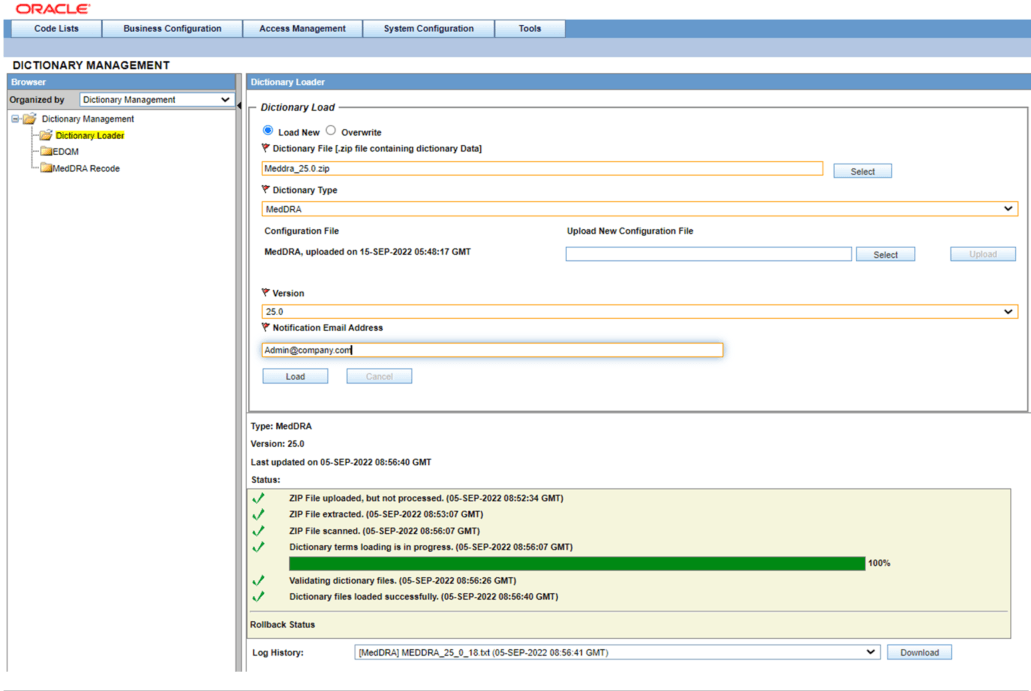Click the green loading progress bar
This screenshot has height=691, width=1031.
[577, 563]
